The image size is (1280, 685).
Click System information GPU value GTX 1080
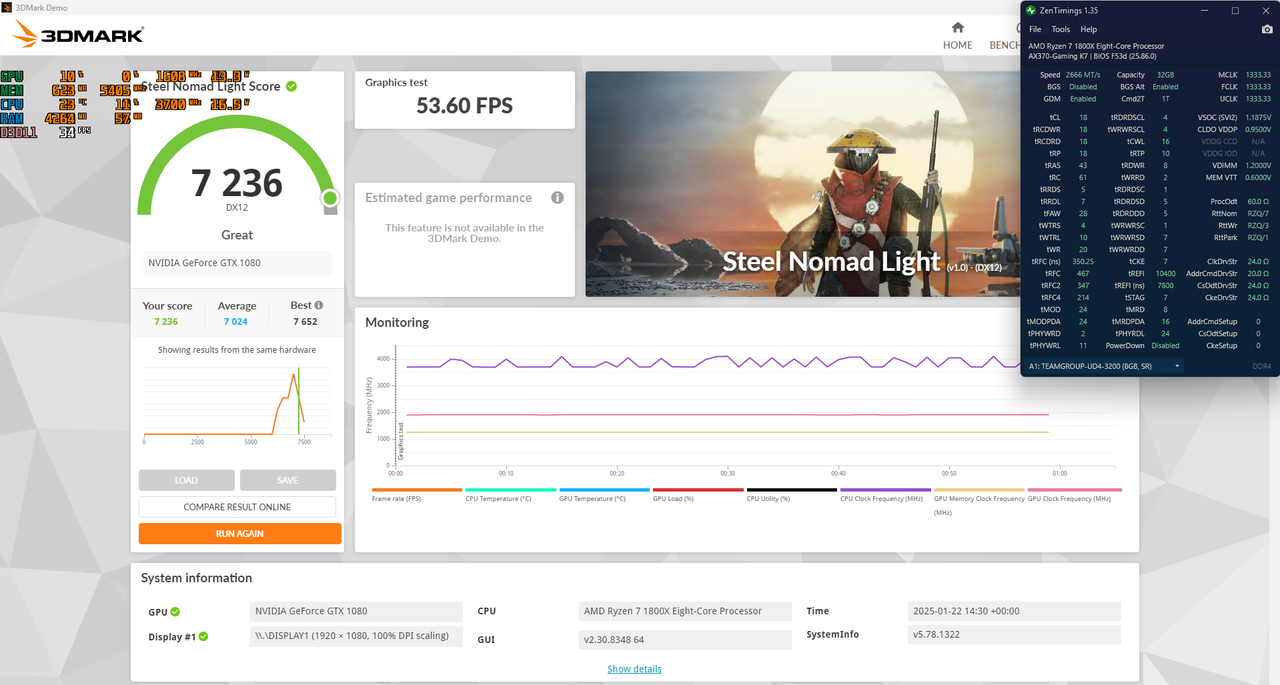pos(356,611)
